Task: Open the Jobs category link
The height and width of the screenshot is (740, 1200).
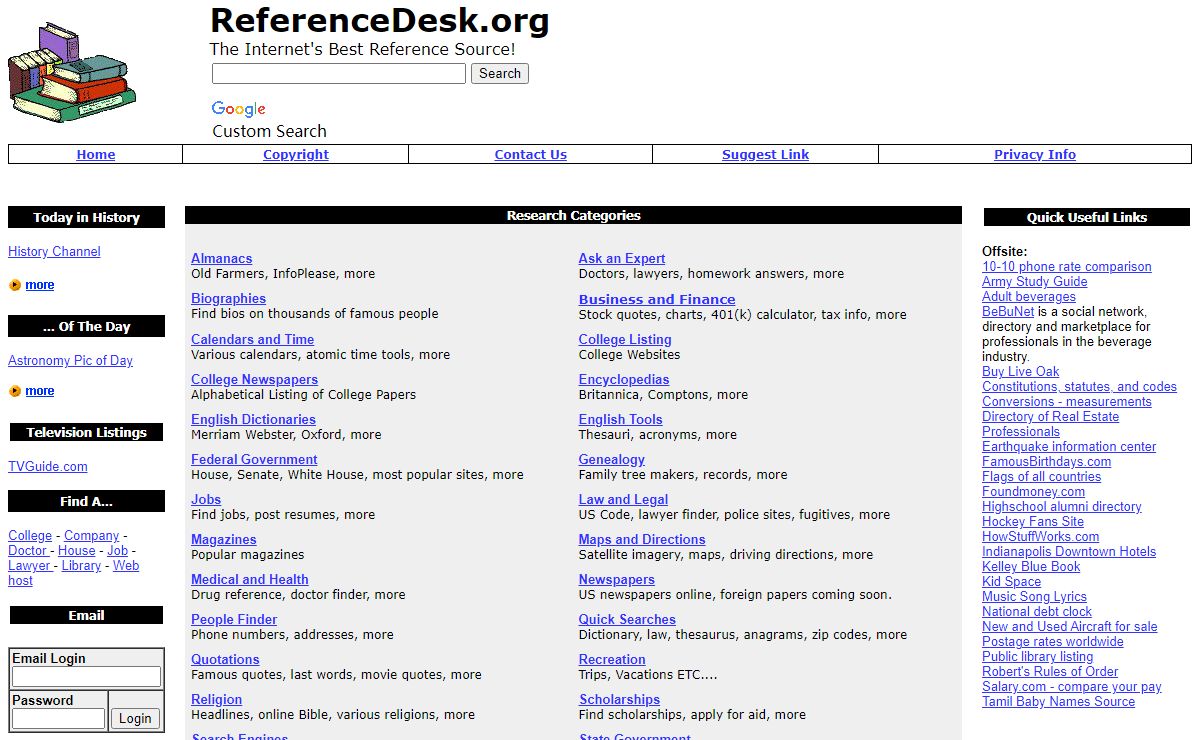Action: [206, 499]
